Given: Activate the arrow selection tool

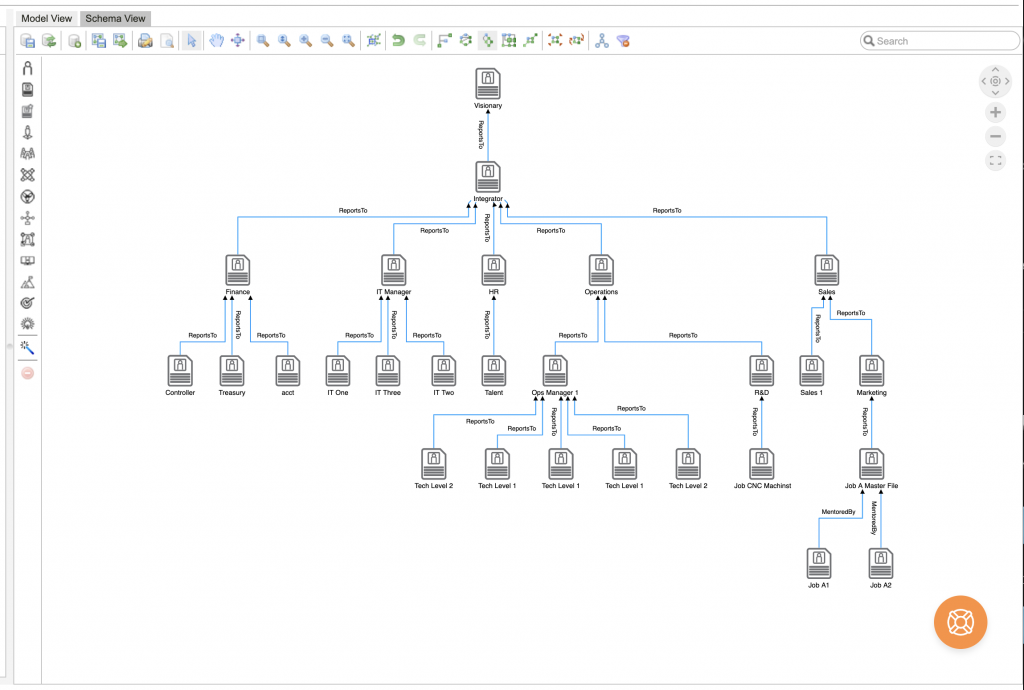Looking at the screenshot, I should (x=192, y=40).
